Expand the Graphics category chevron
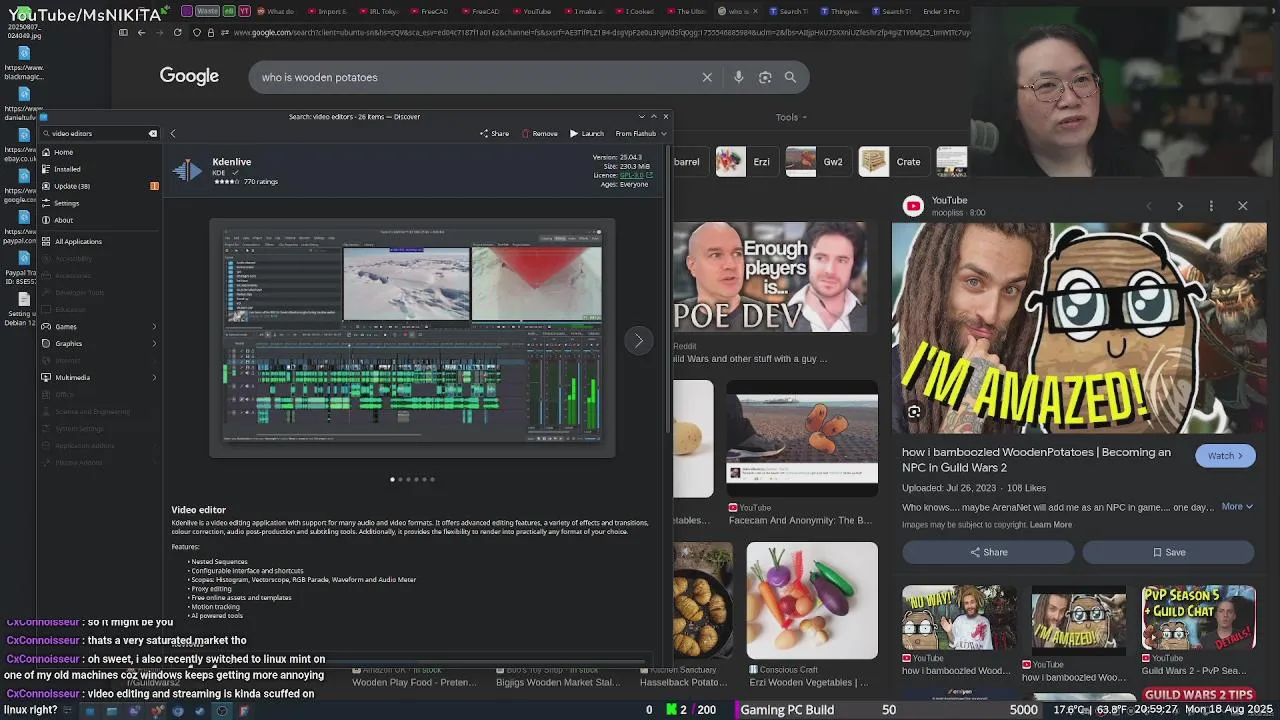This screenshot has height=720, width=1280. [x=154, y=344]
